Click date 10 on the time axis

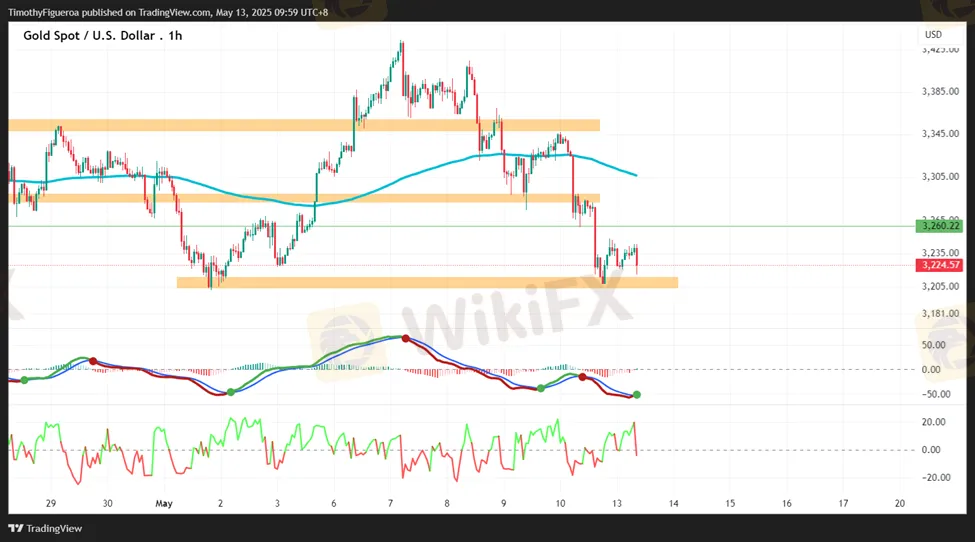[x=560, y=503]
